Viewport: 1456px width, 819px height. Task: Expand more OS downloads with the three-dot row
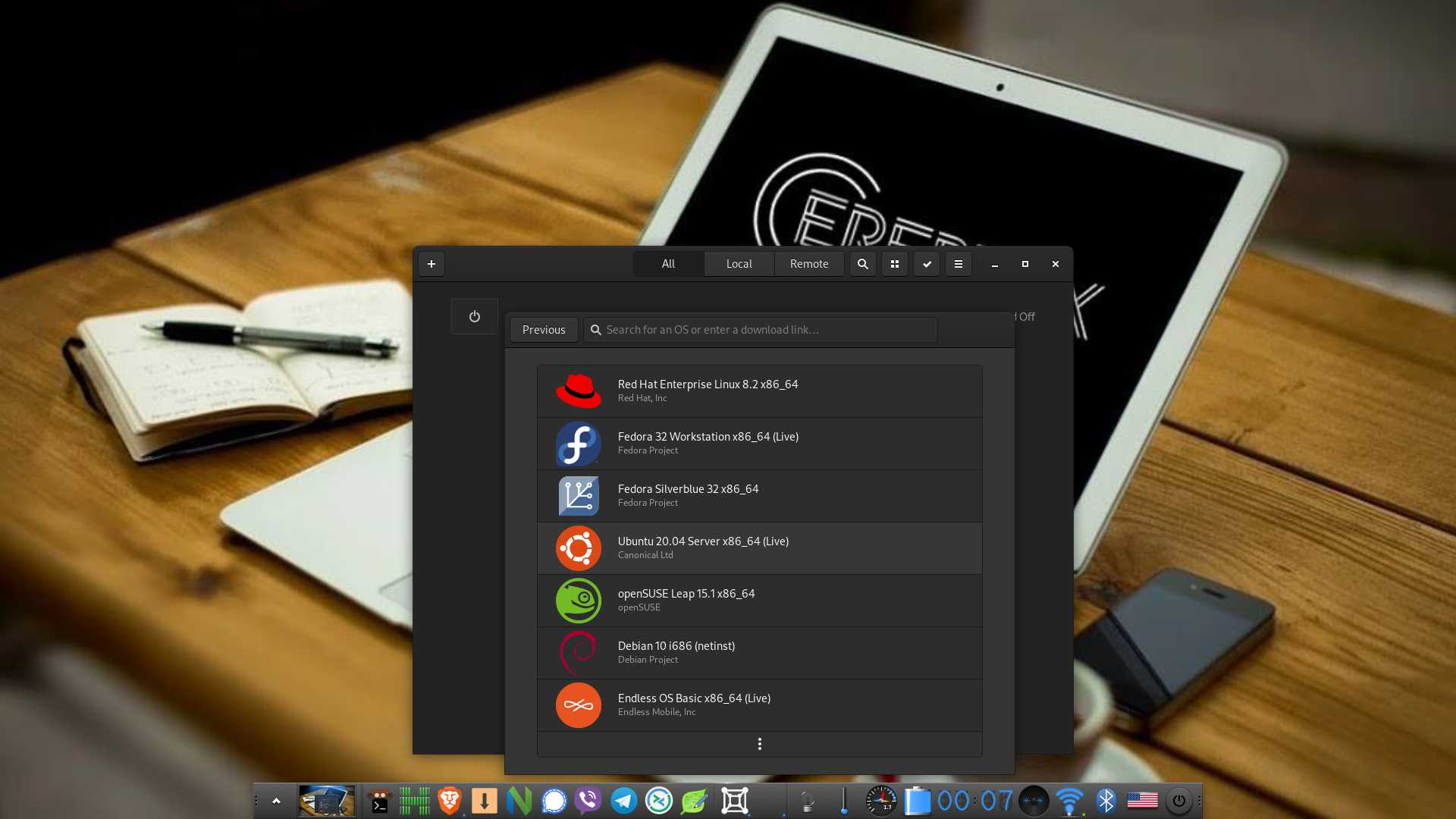pyautogui.click(x=759, y=744)
